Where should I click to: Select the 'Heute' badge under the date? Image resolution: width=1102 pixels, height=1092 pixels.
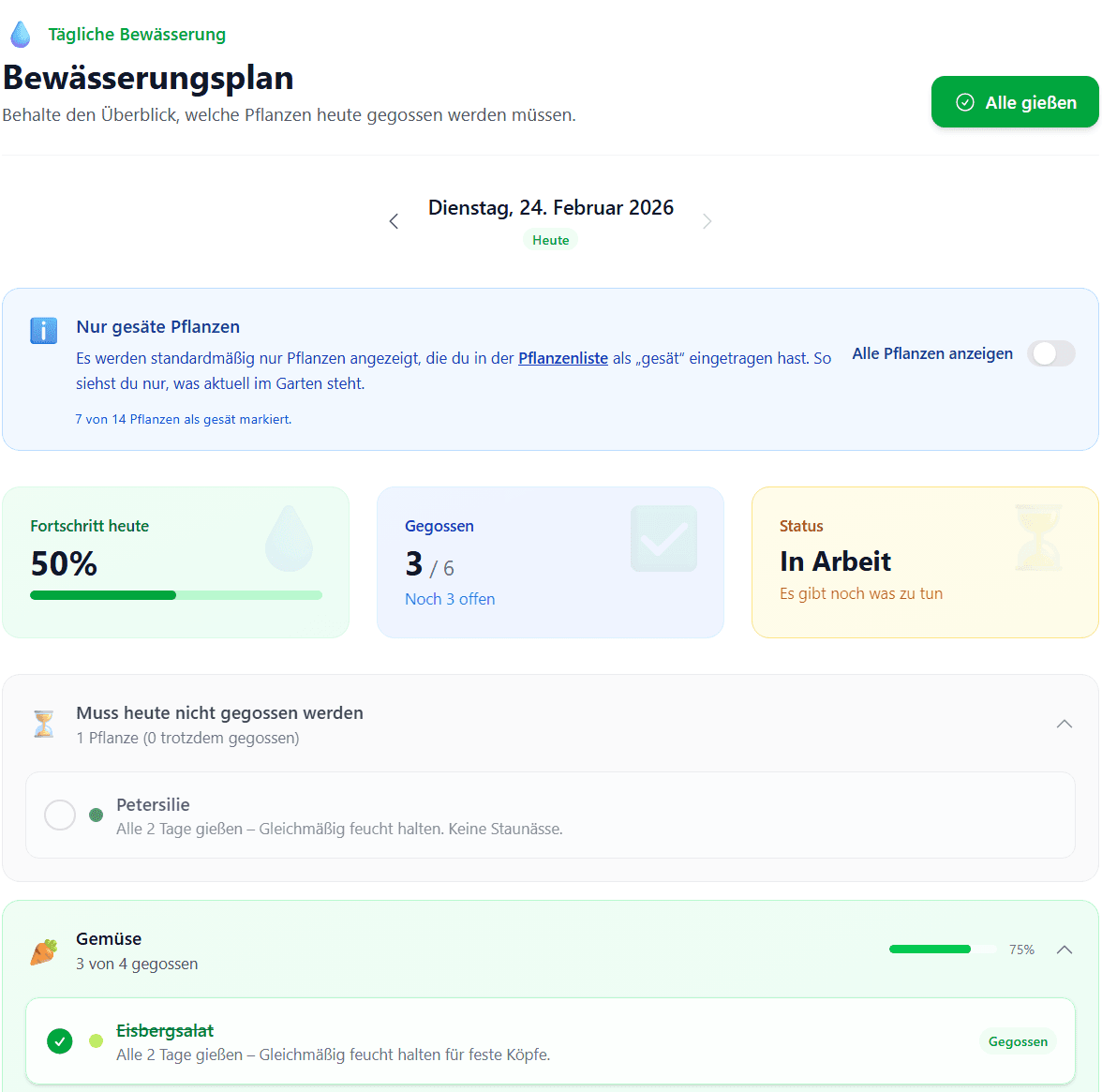(x=550, y=239)
